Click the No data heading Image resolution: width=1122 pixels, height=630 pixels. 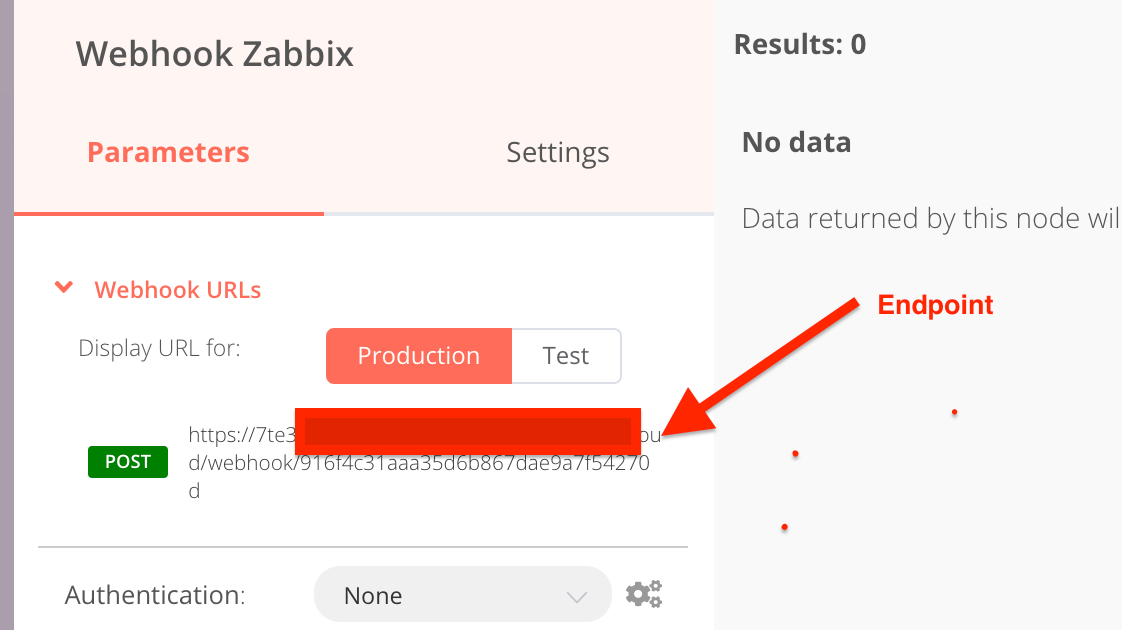(796, 142)
